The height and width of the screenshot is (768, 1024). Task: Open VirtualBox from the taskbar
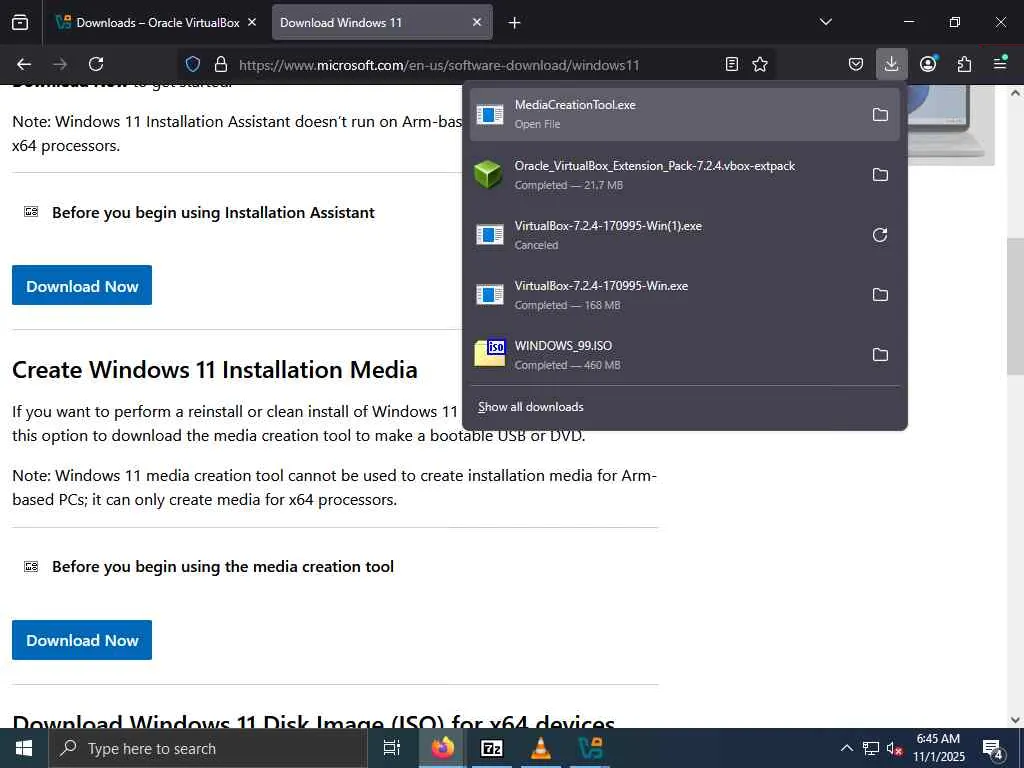click(x=590, y=748)
